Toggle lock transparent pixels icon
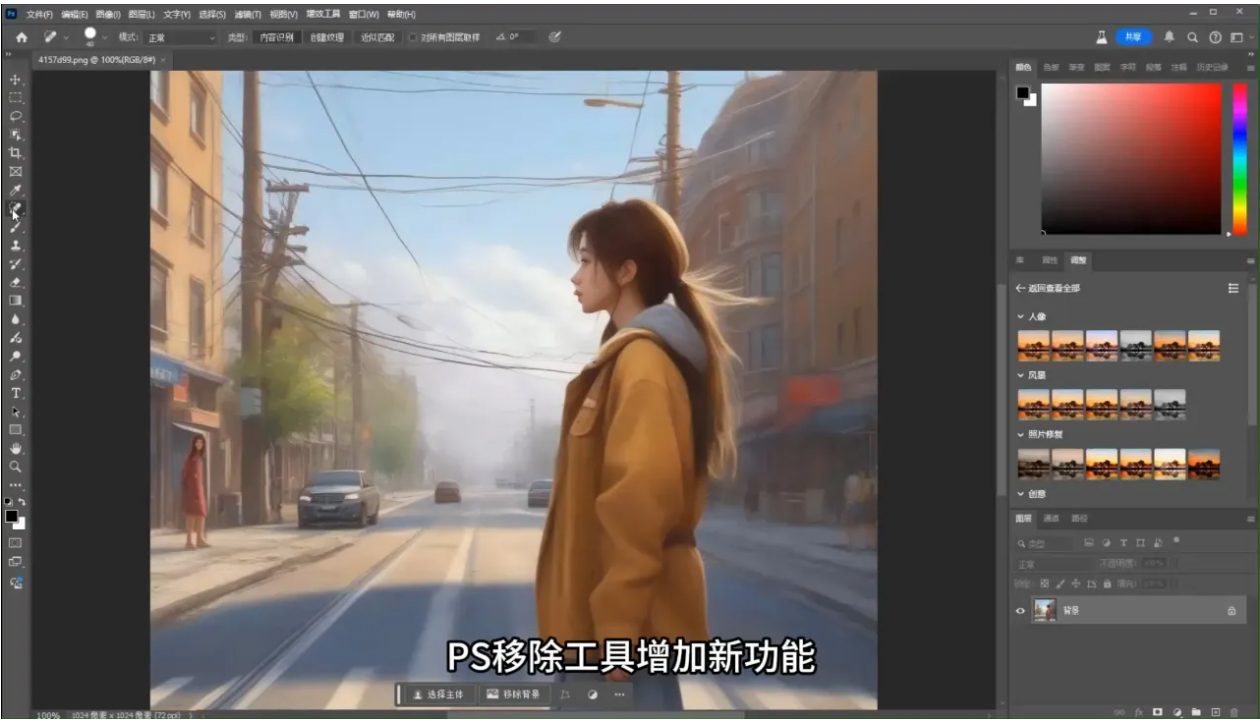The height and width of the screenshot is (724, 1260). pos(1045,583)
